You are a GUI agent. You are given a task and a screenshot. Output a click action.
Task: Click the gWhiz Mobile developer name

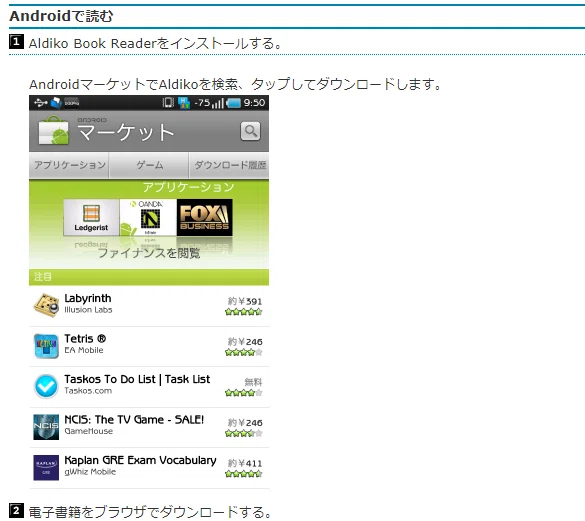pyautogui.click(x=90, y=472)
